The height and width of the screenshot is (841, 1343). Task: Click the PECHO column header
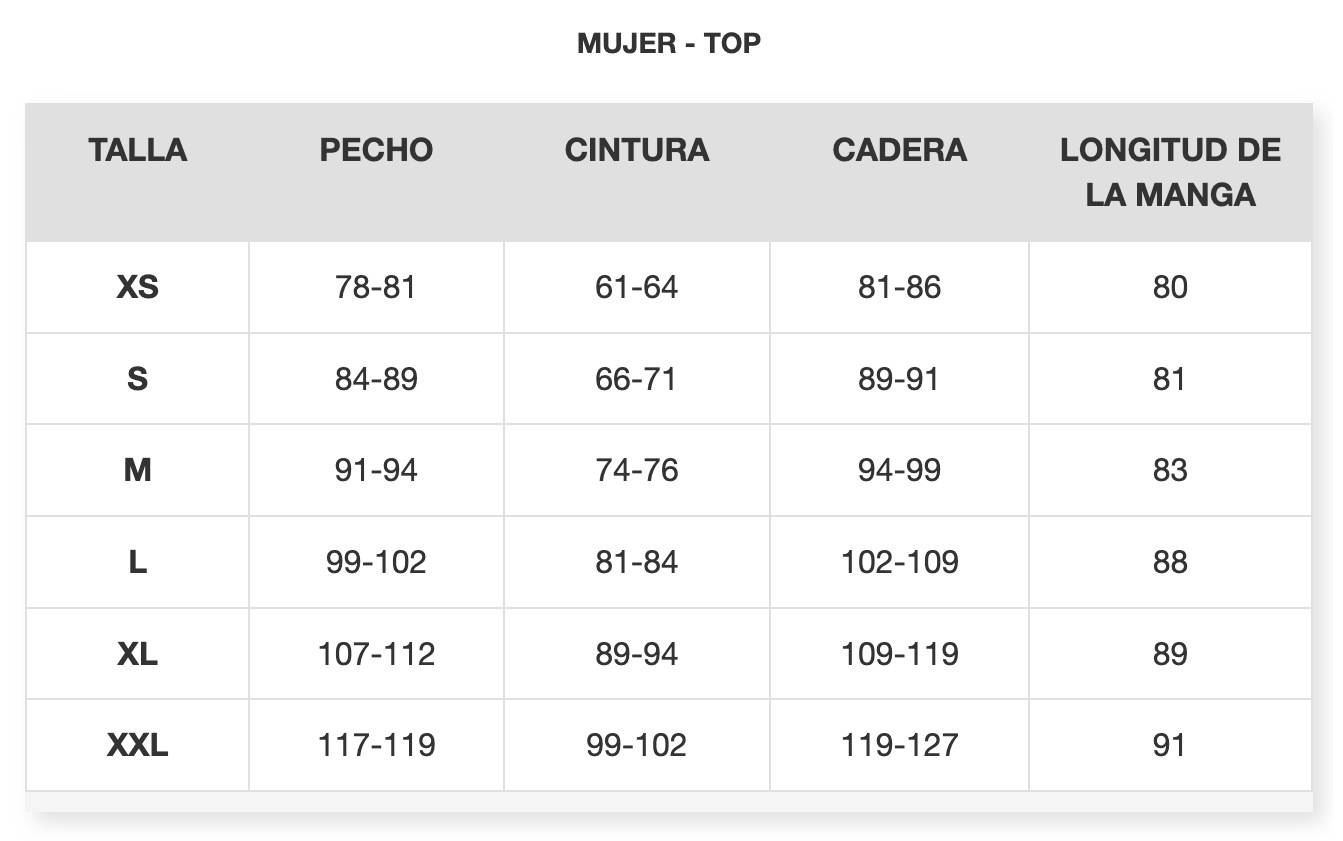tap(376, 150)
